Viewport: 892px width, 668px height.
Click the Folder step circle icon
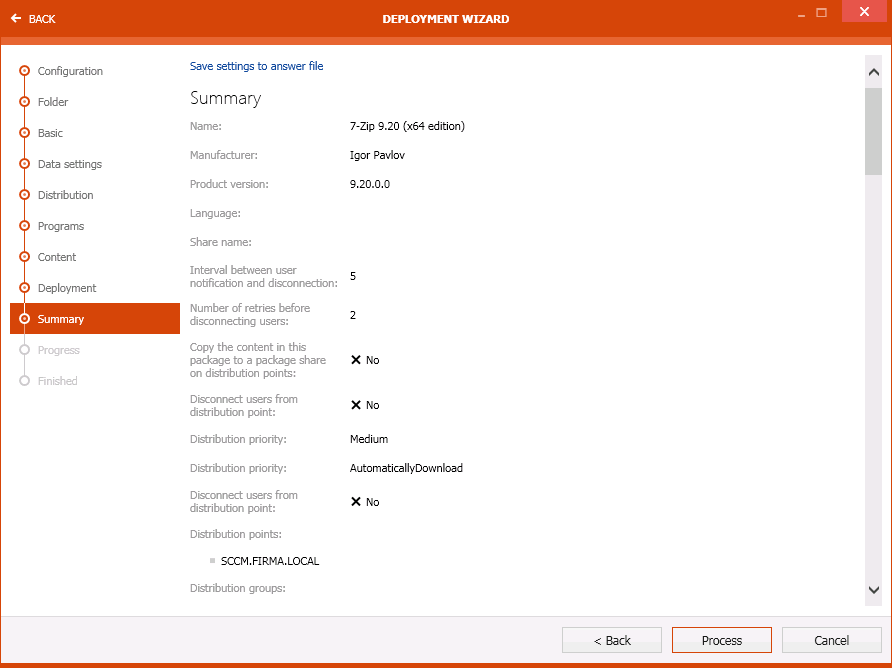[25, 102]
